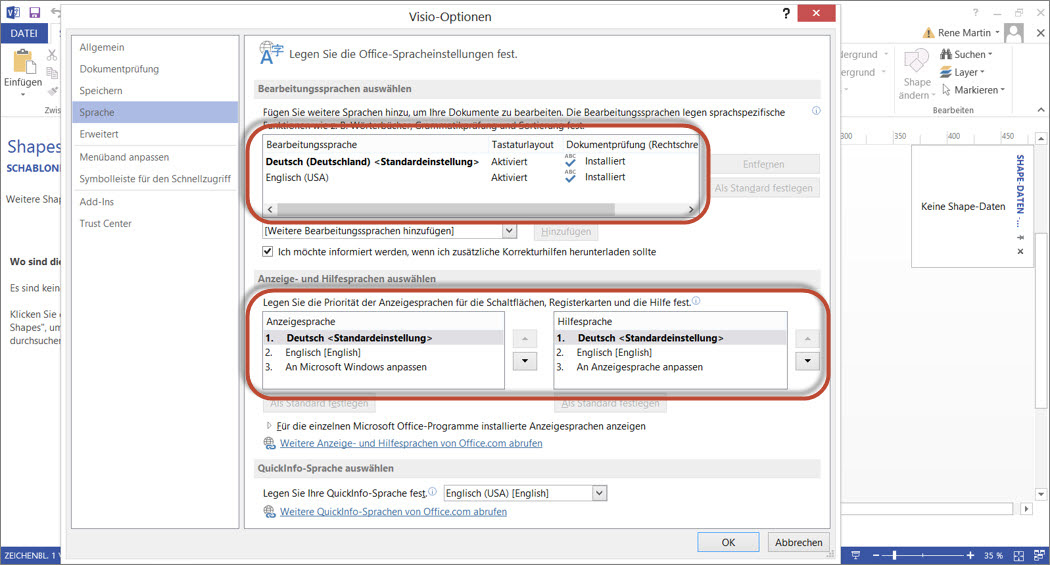Click fit page to window icon
The width and height of the screenshot is (1050, 565).
[x=1019, y=556]
